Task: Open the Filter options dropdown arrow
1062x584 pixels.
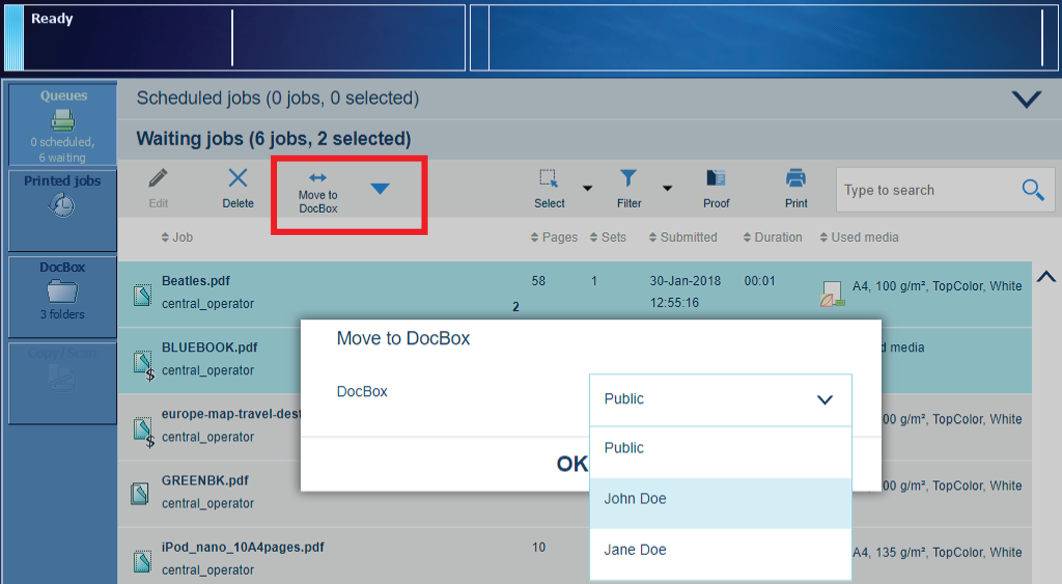Action: point(667,189)
